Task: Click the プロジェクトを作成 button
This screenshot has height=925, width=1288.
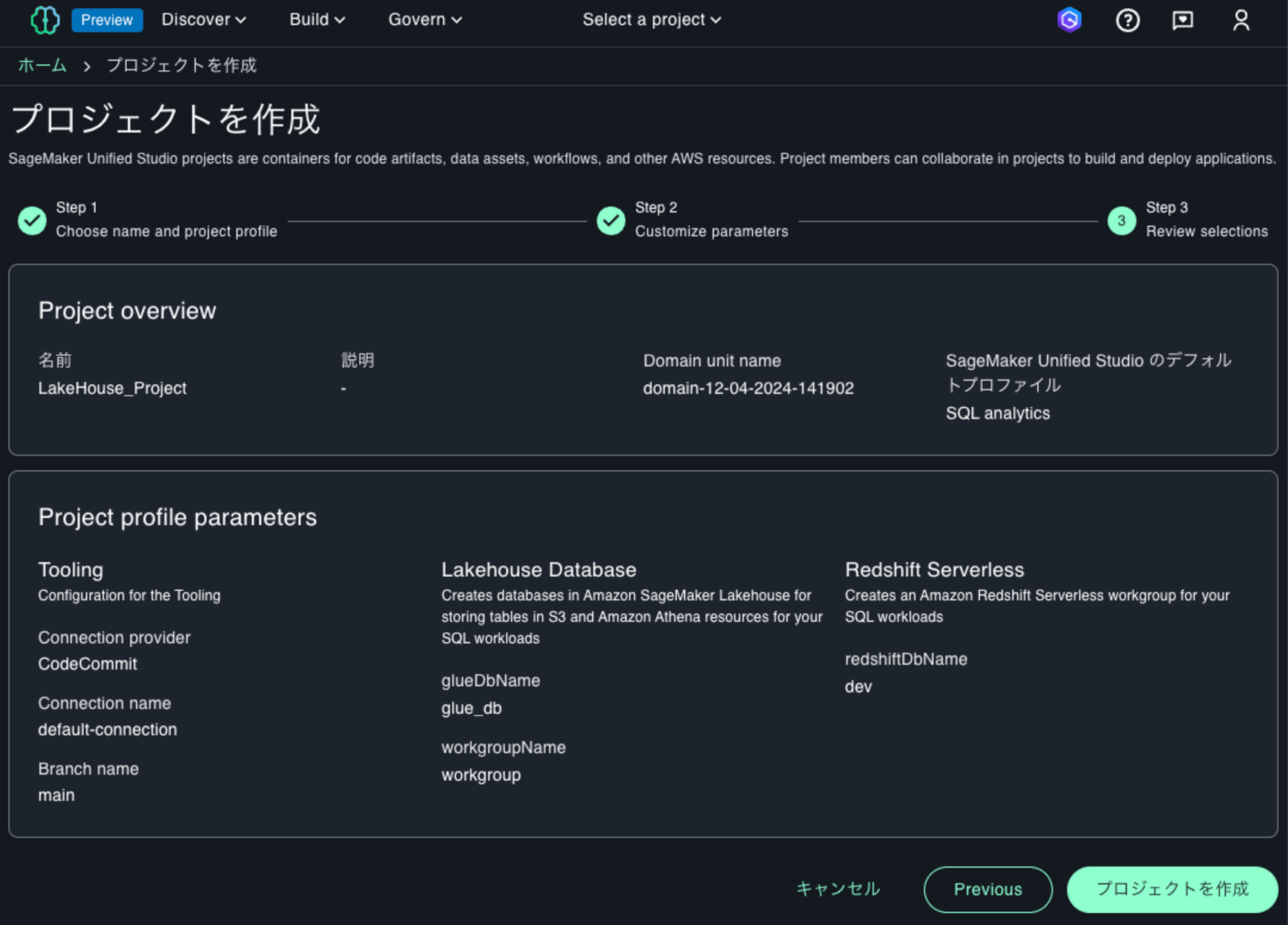Action: click(x=1172, y=890)
